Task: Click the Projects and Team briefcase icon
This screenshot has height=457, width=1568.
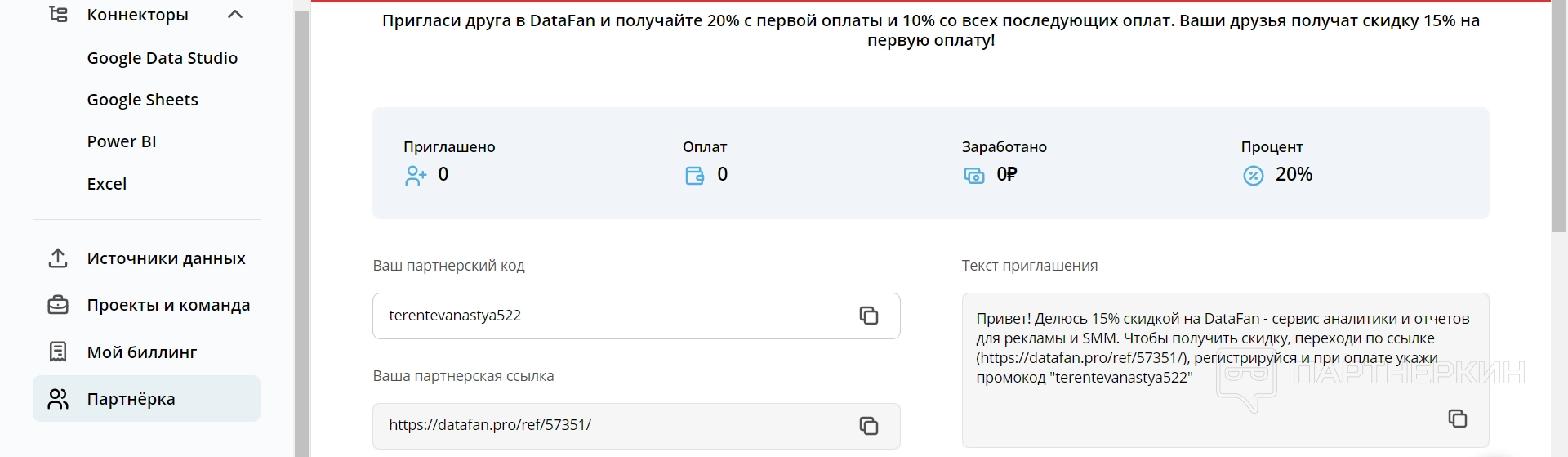Action: [58, 305]
